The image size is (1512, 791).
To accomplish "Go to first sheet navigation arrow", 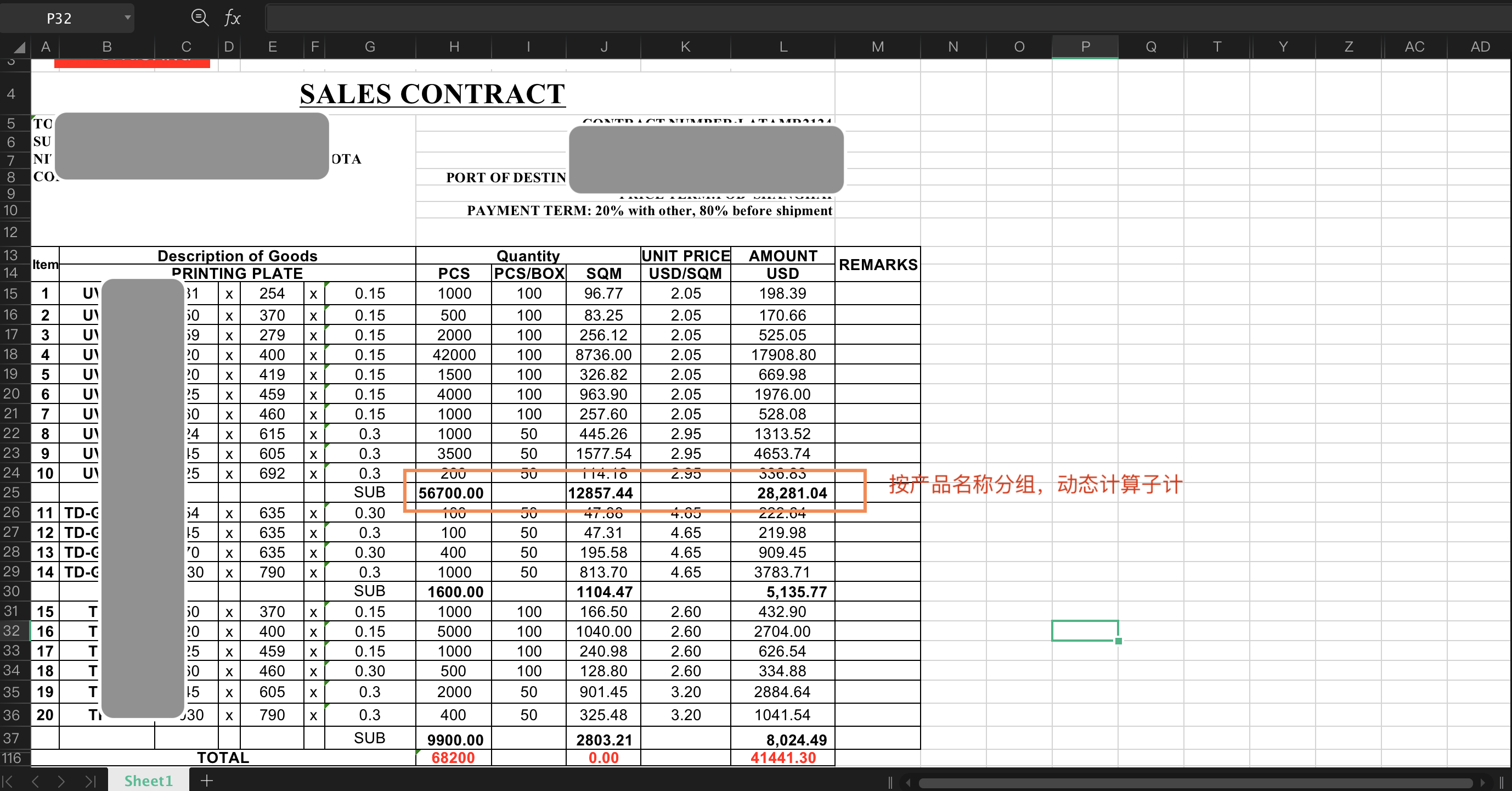I will 8,781.
